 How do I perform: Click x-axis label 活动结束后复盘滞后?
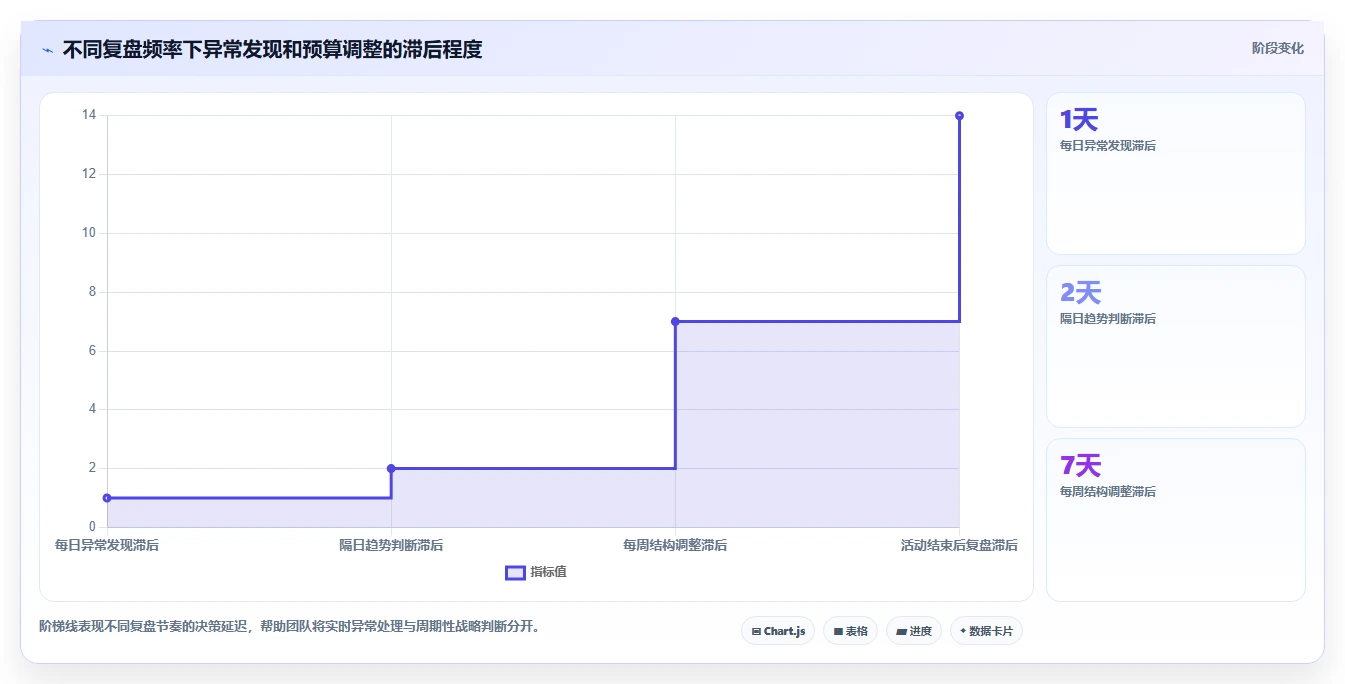click(959, 545)
